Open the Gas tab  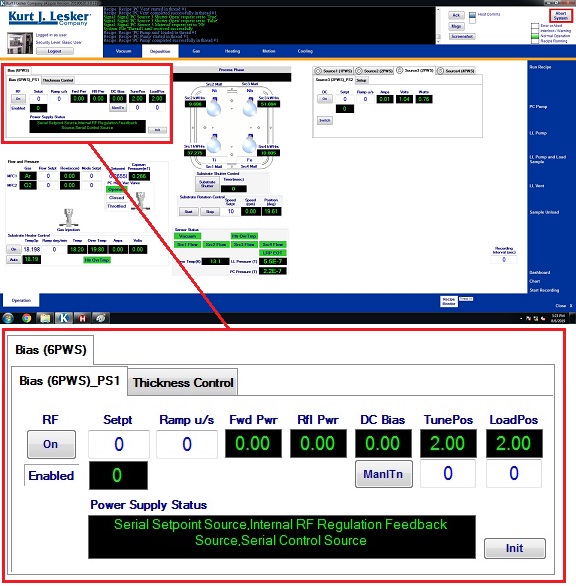pyautogui.click(x=196, y=51)
